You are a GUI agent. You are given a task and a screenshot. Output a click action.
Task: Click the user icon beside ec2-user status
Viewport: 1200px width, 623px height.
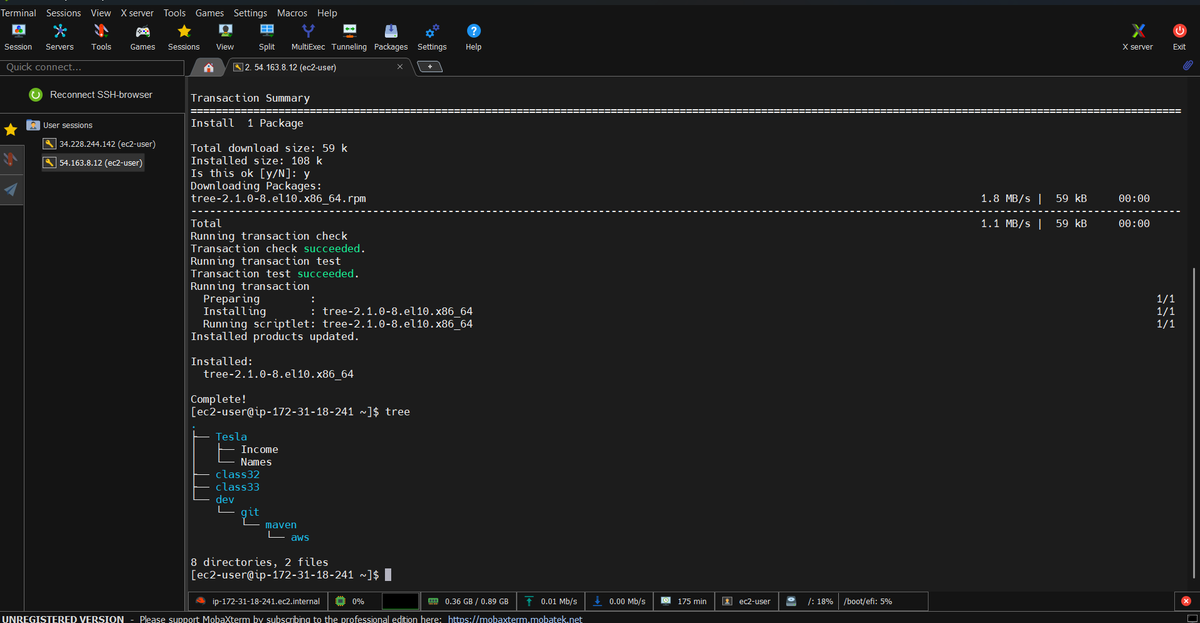[728, 601]
